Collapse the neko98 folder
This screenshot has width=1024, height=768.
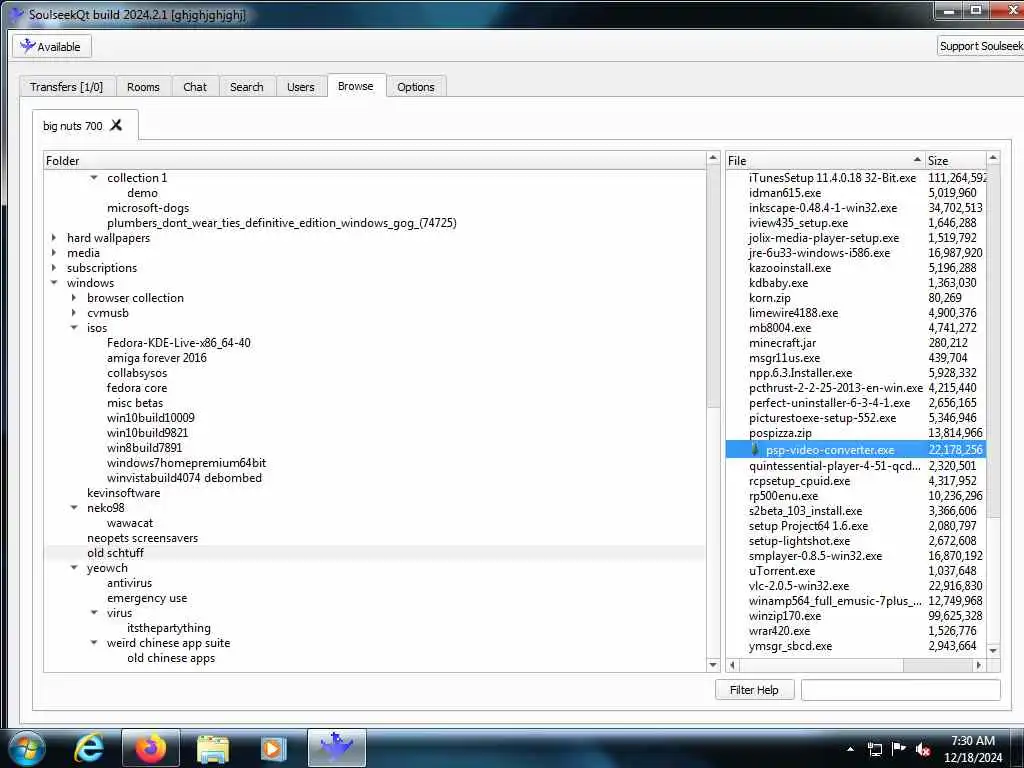[x=74, y=507]
